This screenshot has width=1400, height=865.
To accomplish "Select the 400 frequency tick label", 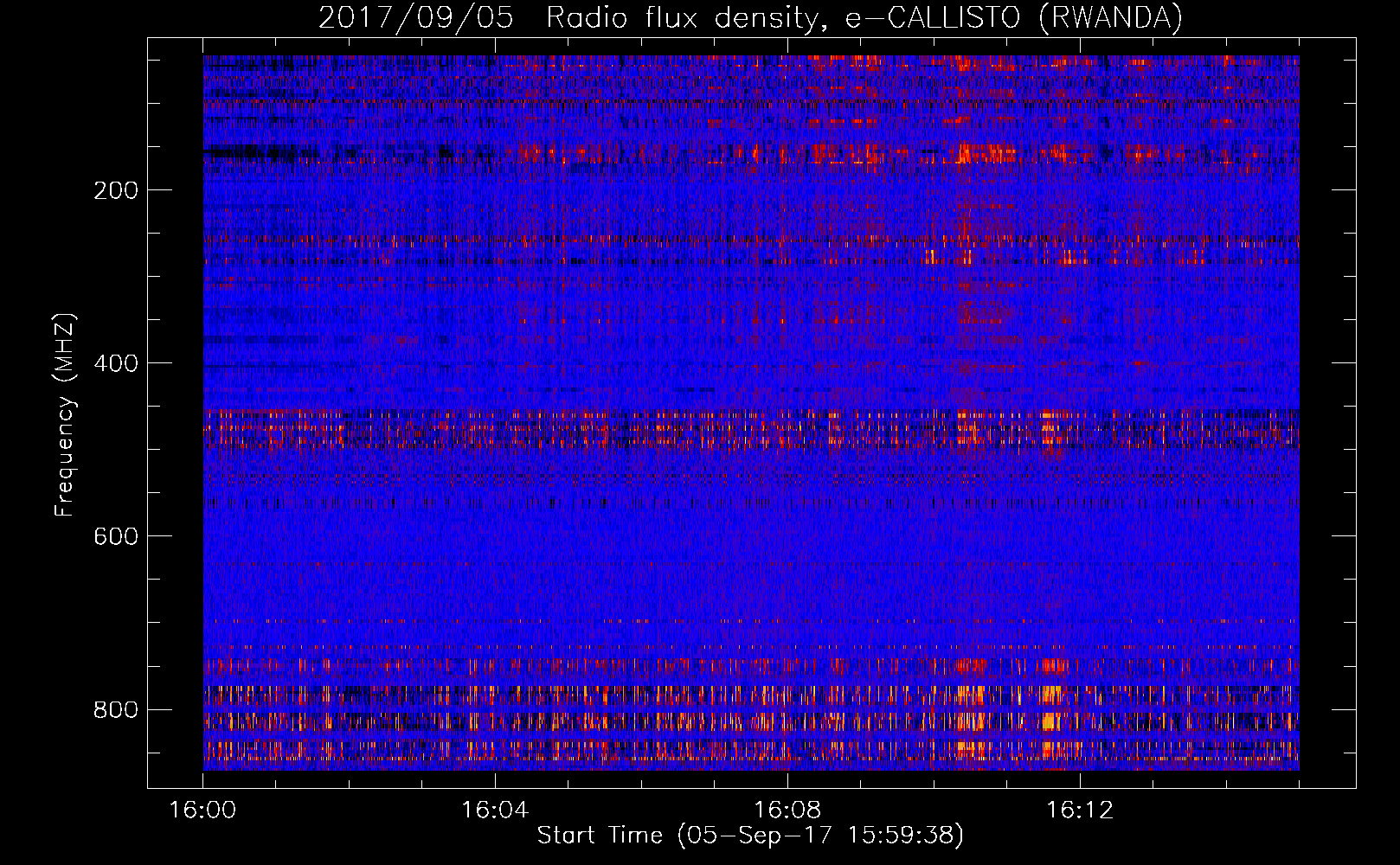I will coord(116,363).
